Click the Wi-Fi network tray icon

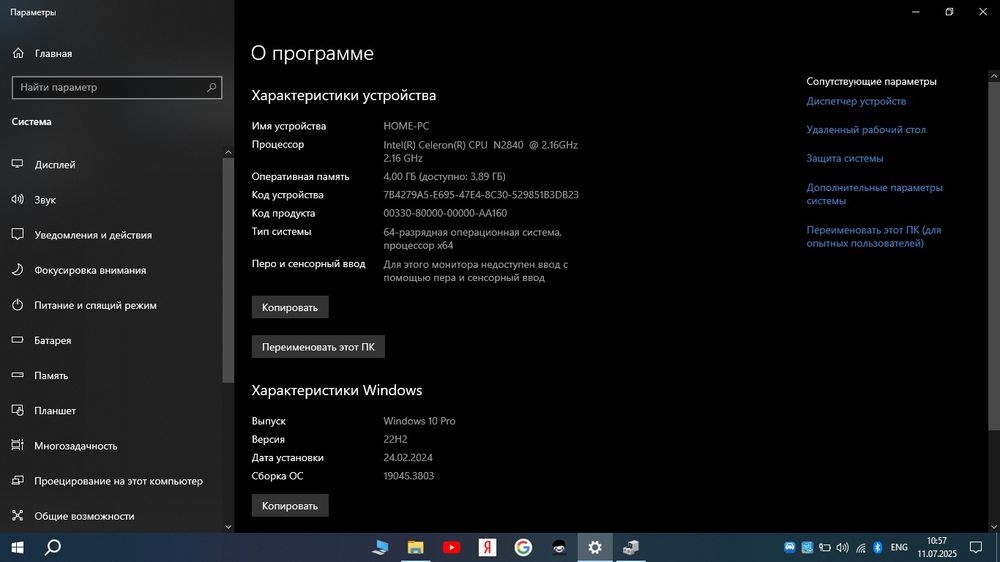tap(860, 547)
